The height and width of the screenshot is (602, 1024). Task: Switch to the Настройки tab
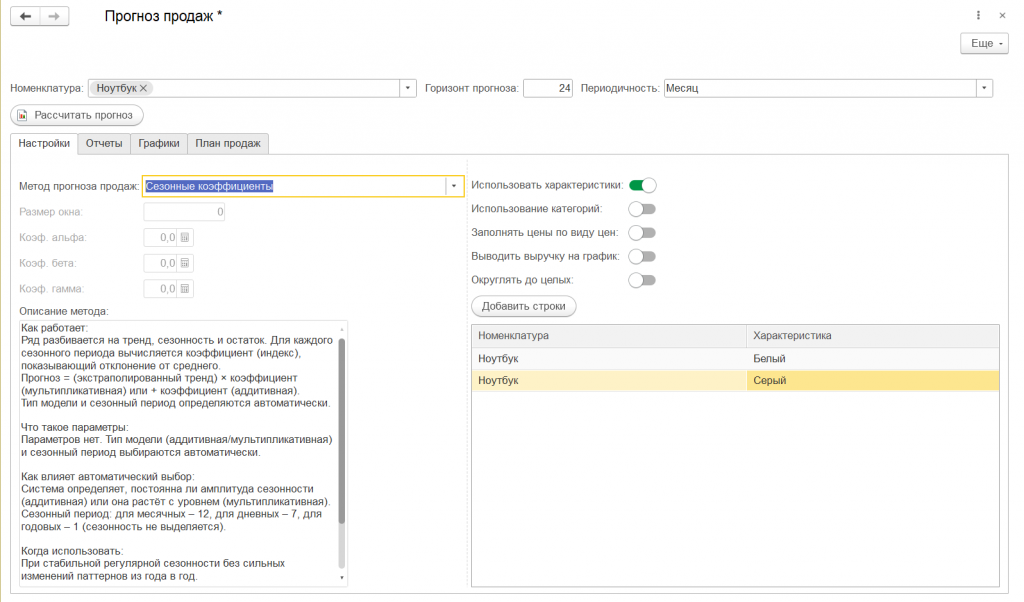pos(44,143)
